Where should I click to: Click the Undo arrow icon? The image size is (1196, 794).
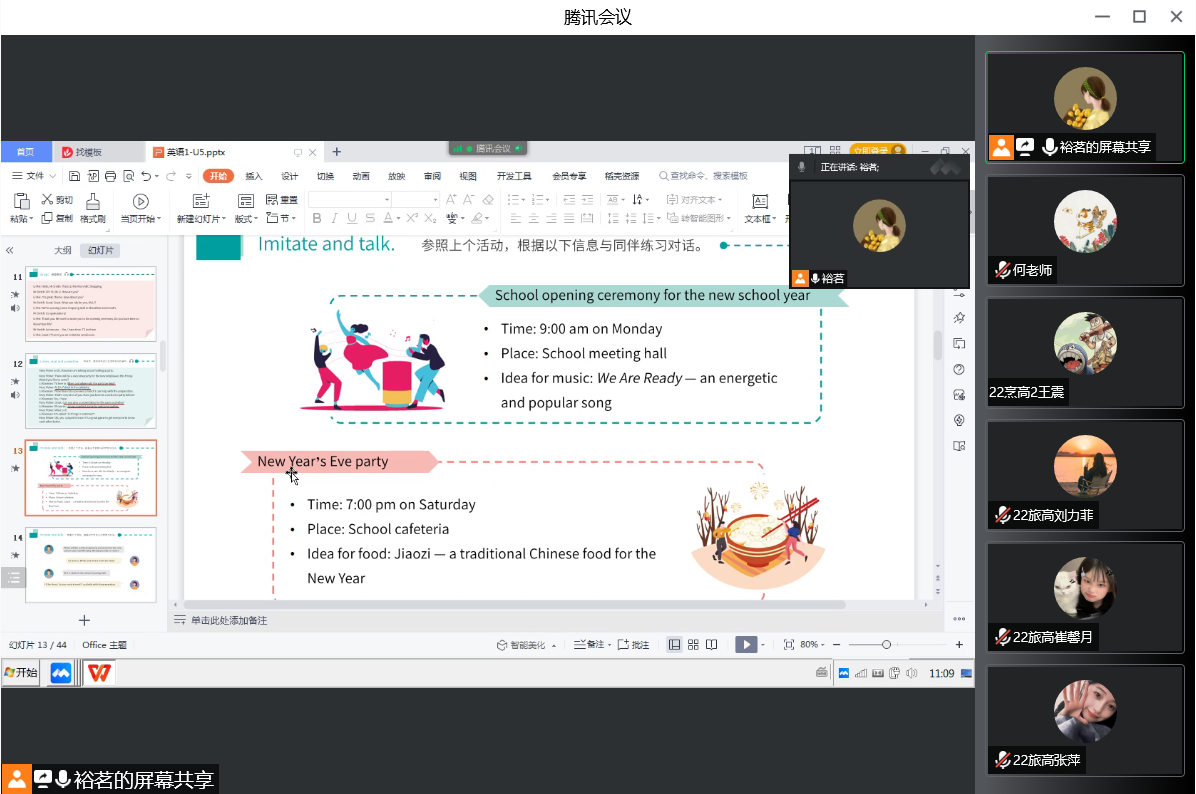[146, 176]
